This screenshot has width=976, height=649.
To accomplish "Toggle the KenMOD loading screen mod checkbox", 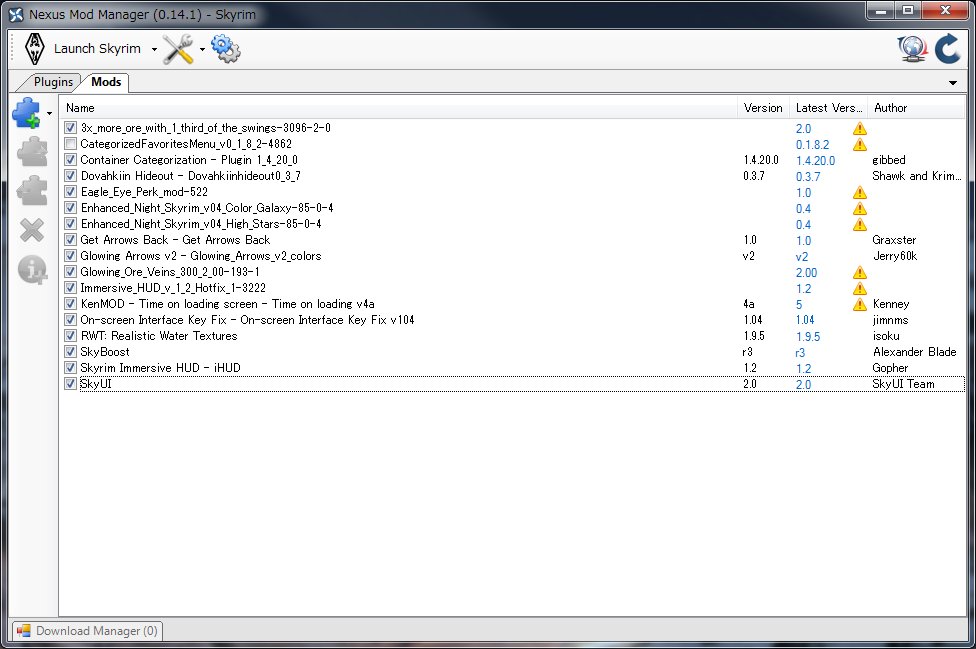I will [x=70, y=304].
